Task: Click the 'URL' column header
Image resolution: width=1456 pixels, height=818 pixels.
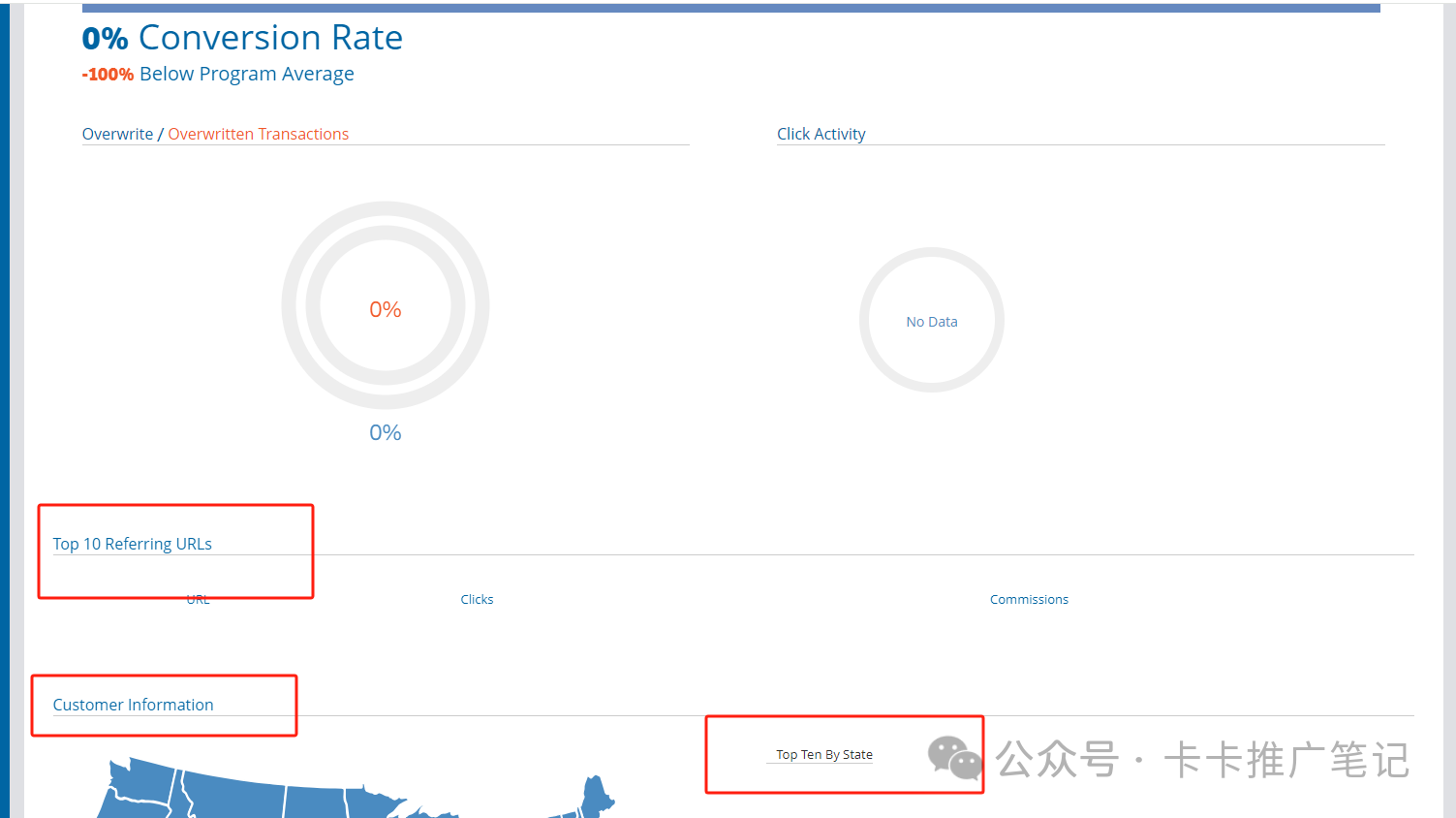Action: pos(198,600)
